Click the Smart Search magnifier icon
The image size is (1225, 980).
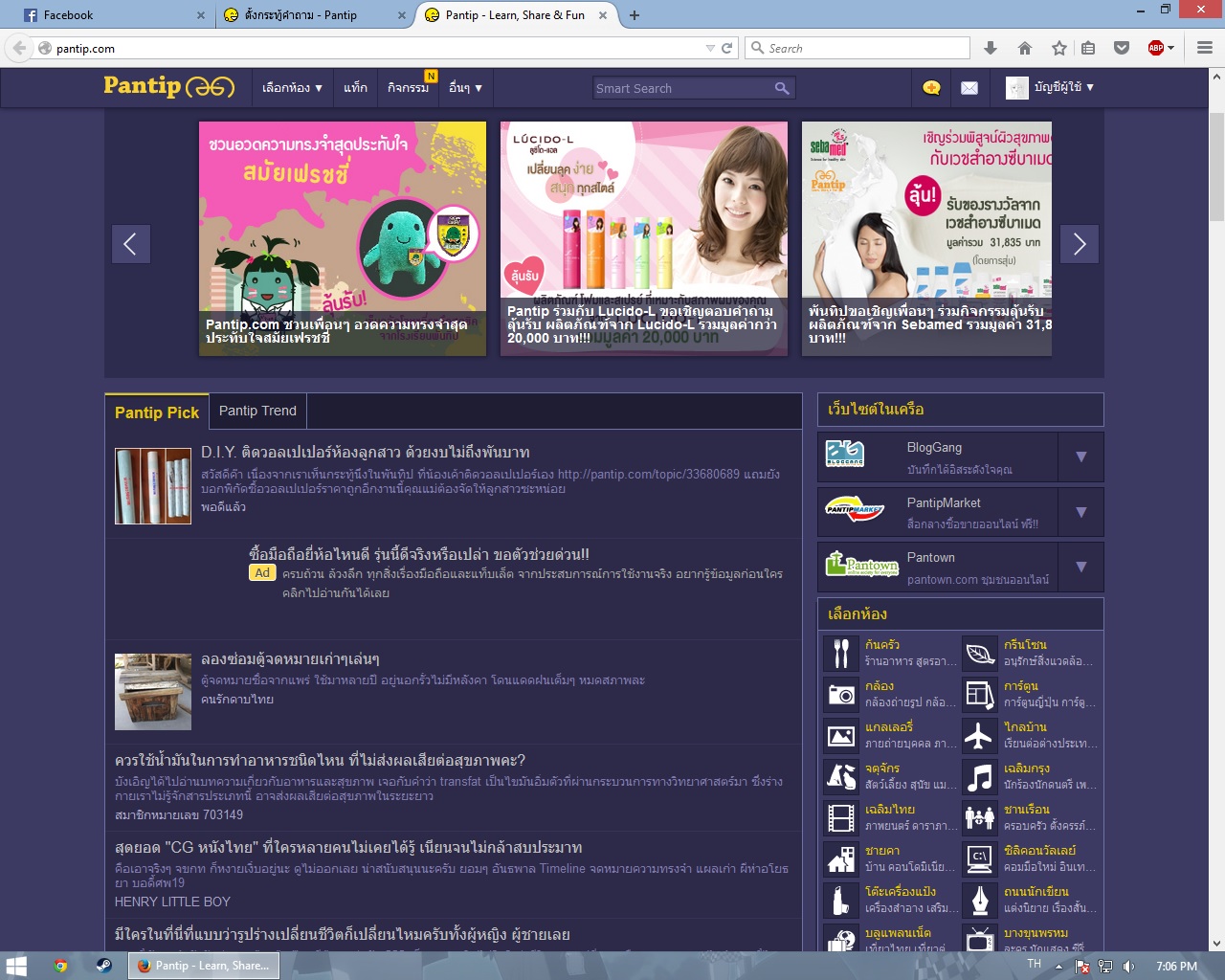[x=782, y=88]
